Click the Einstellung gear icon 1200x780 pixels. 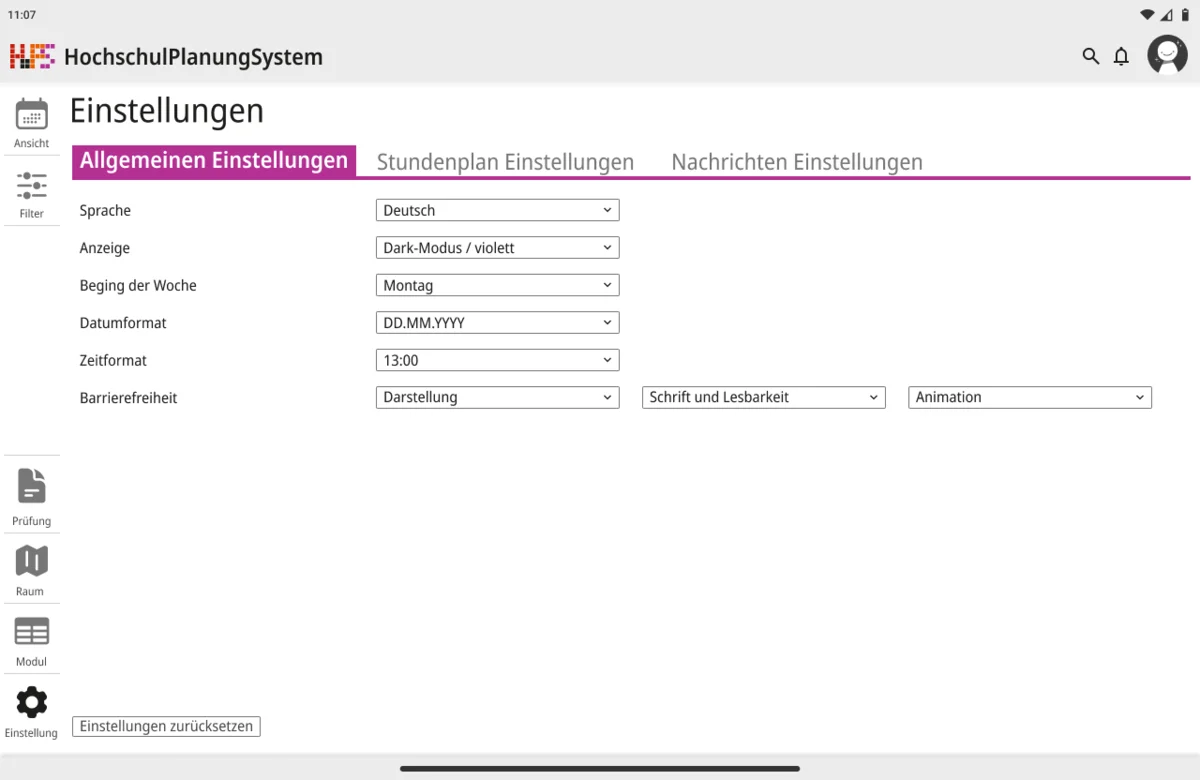click(31, 702)
